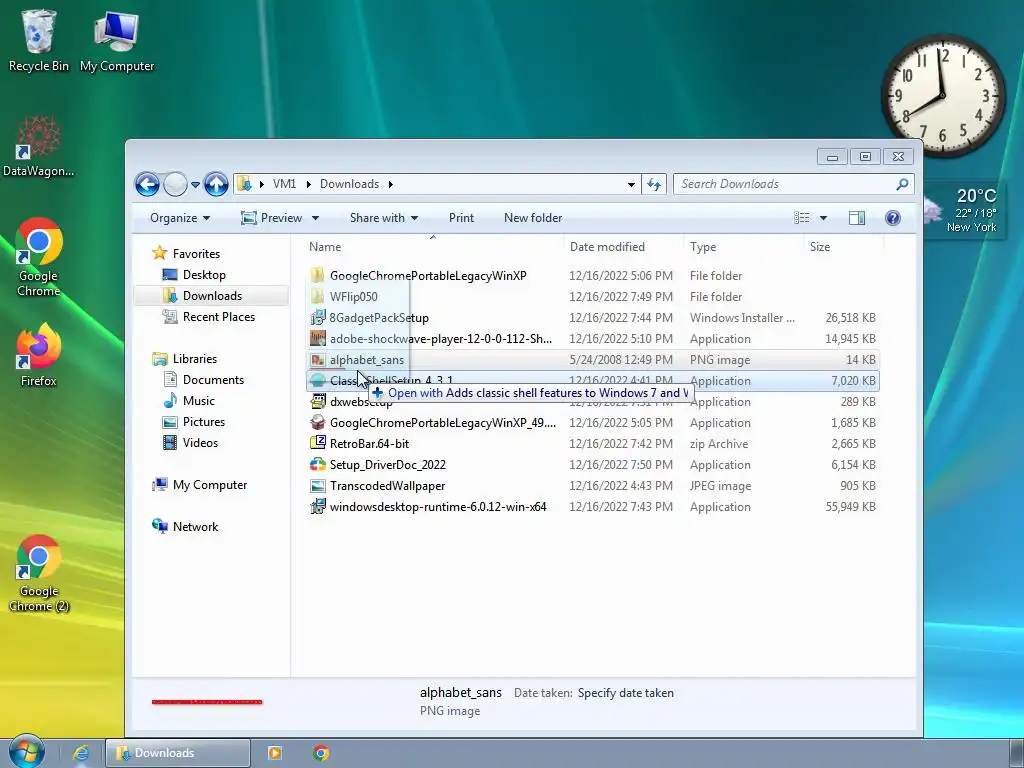Viewport: 1024px width, 768px height.
Task: Click the search magnifier icon
Action: tap(902, 184)
